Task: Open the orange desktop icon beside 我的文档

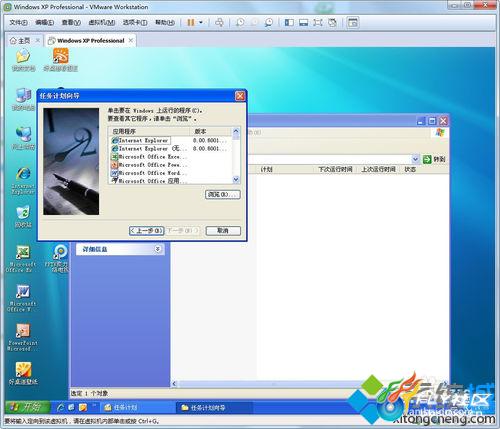Action: (x=61, y=60)
